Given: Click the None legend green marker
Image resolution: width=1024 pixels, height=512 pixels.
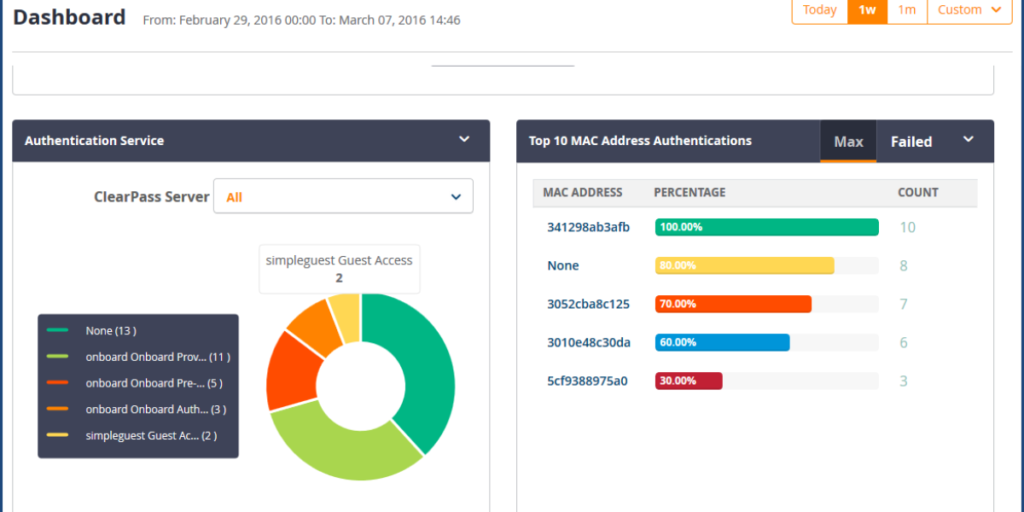Looking at the screenshot, I should point(57,330).
